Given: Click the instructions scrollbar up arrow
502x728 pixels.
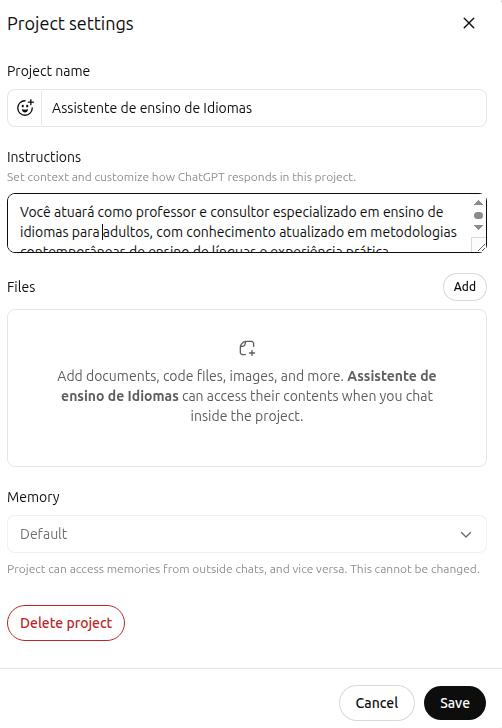Looking at the screenshot, I should [x=478, y=203].
